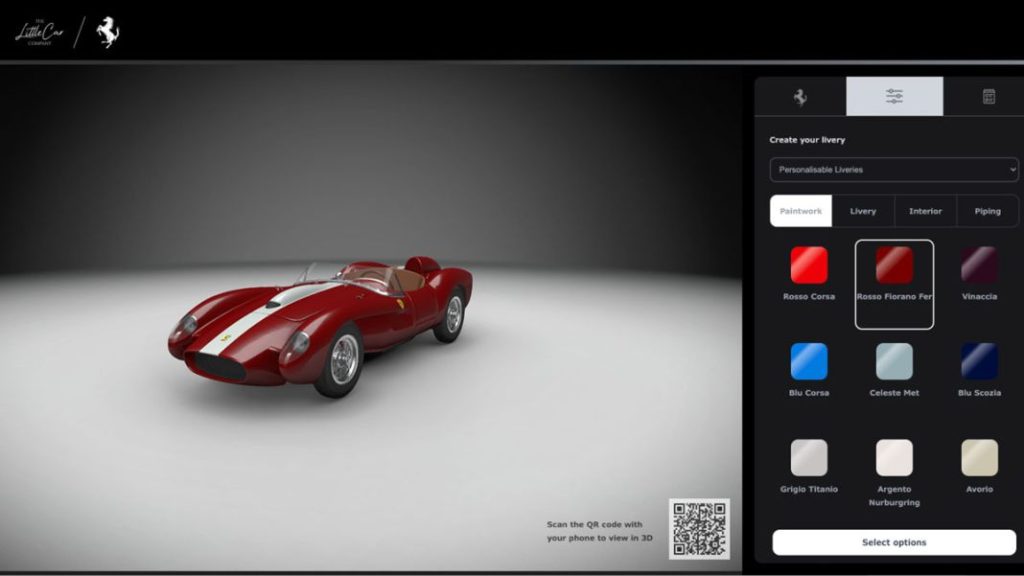Switch to the Paintwork tab
The image size is (1024, 576).
tap(801, 211)
